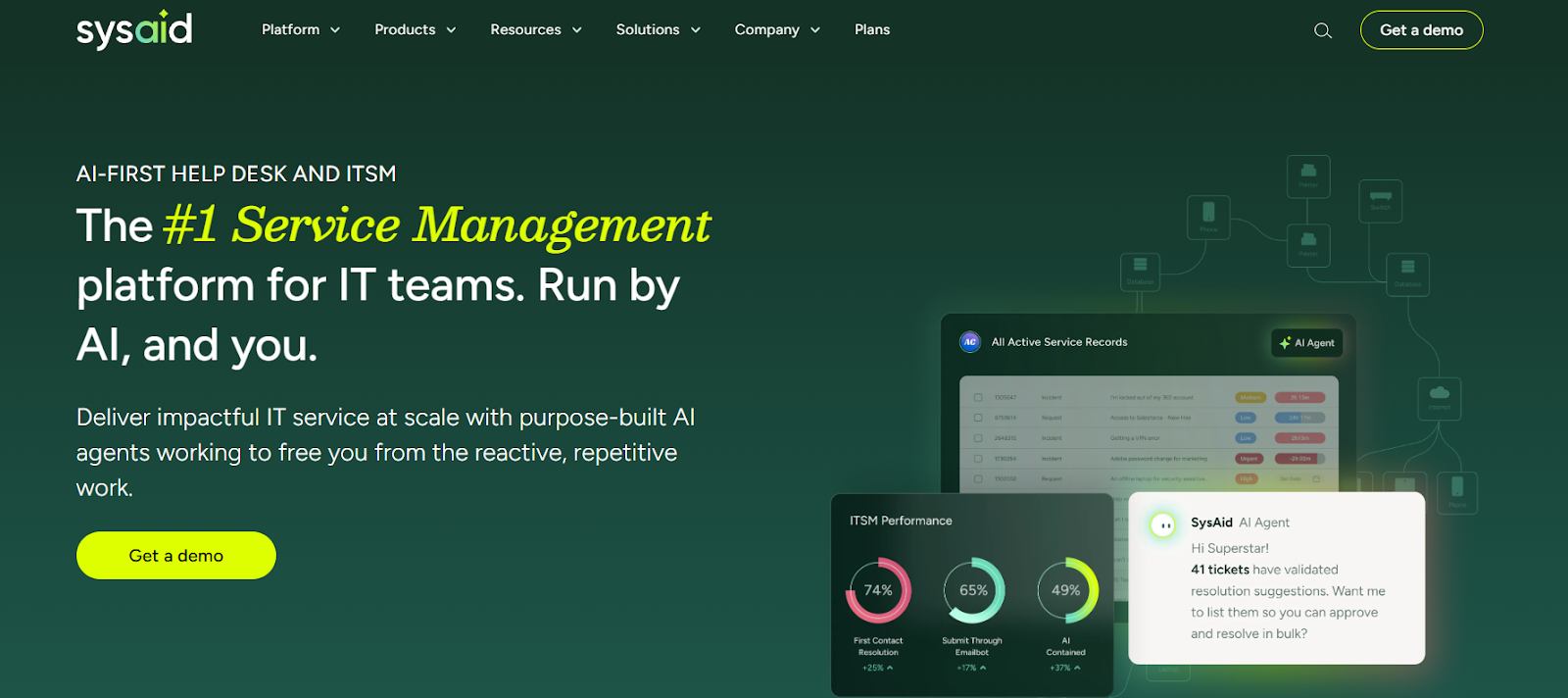Tick checkbox for Getting a VPN error incident
Image resolution: width=1568 pixels, height=698 pixels.
[x=978, y=438]
